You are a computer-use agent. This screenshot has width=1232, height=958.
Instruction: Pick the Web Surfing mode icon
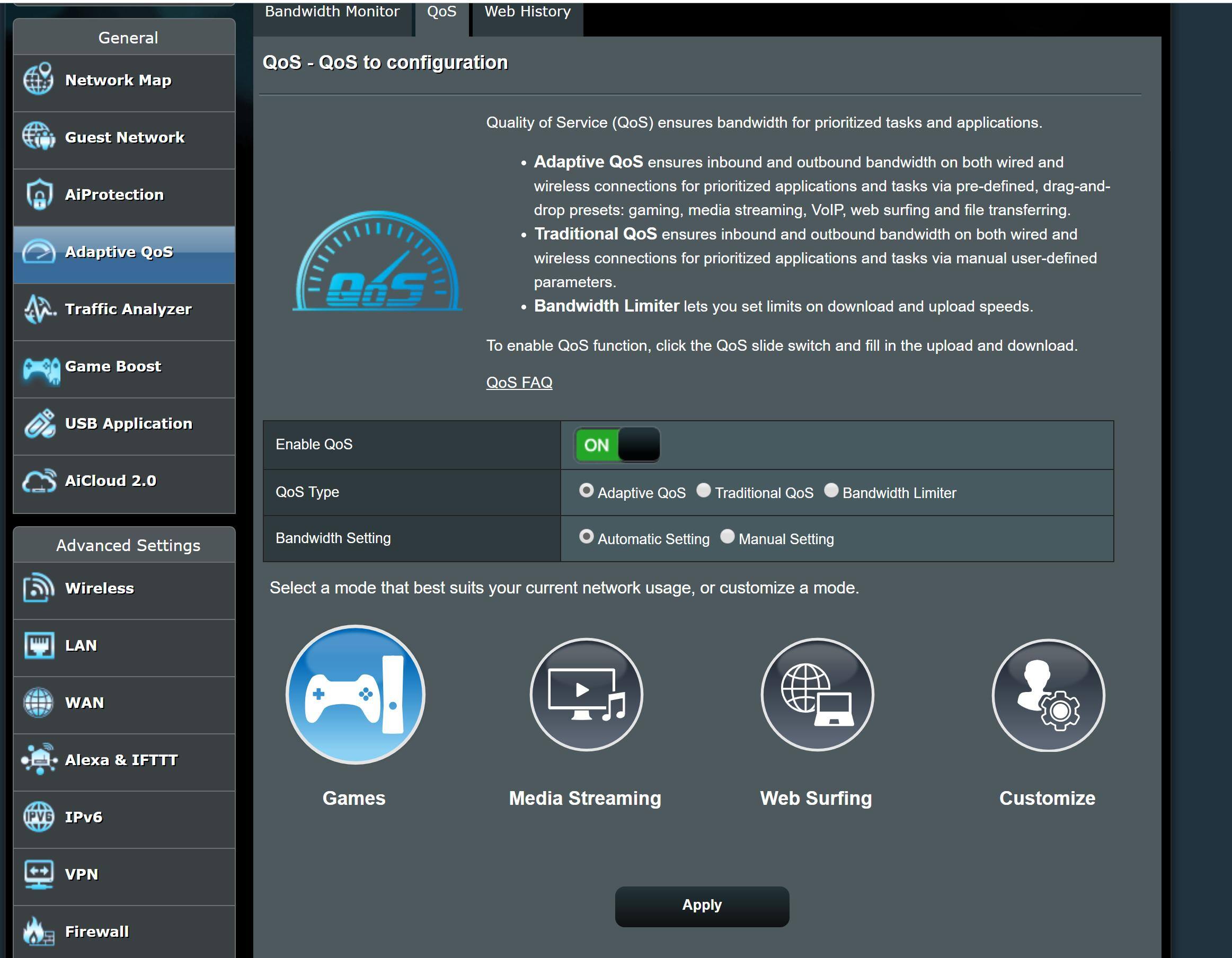(x=817, y=694)
